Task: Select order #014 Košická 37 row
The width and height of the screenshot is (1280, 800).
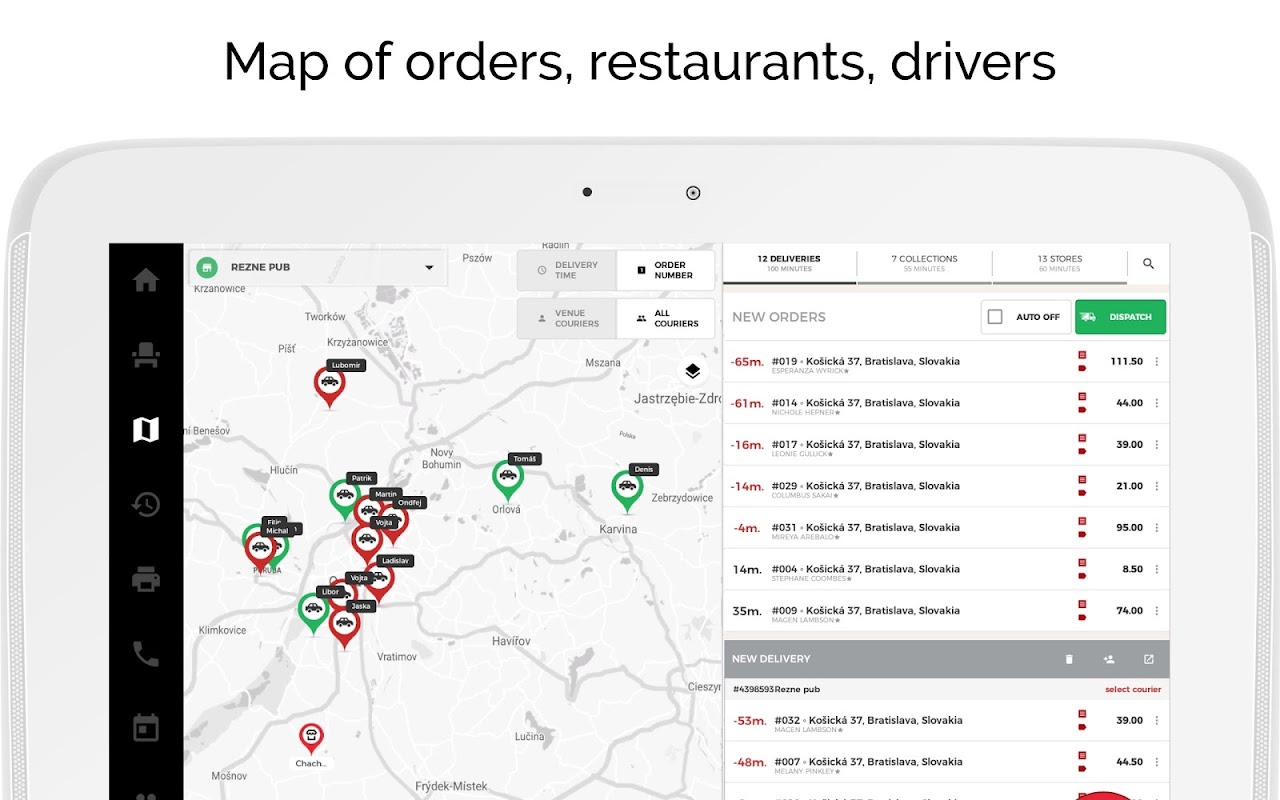Action: pyautogui.click(x=946, y=403)
